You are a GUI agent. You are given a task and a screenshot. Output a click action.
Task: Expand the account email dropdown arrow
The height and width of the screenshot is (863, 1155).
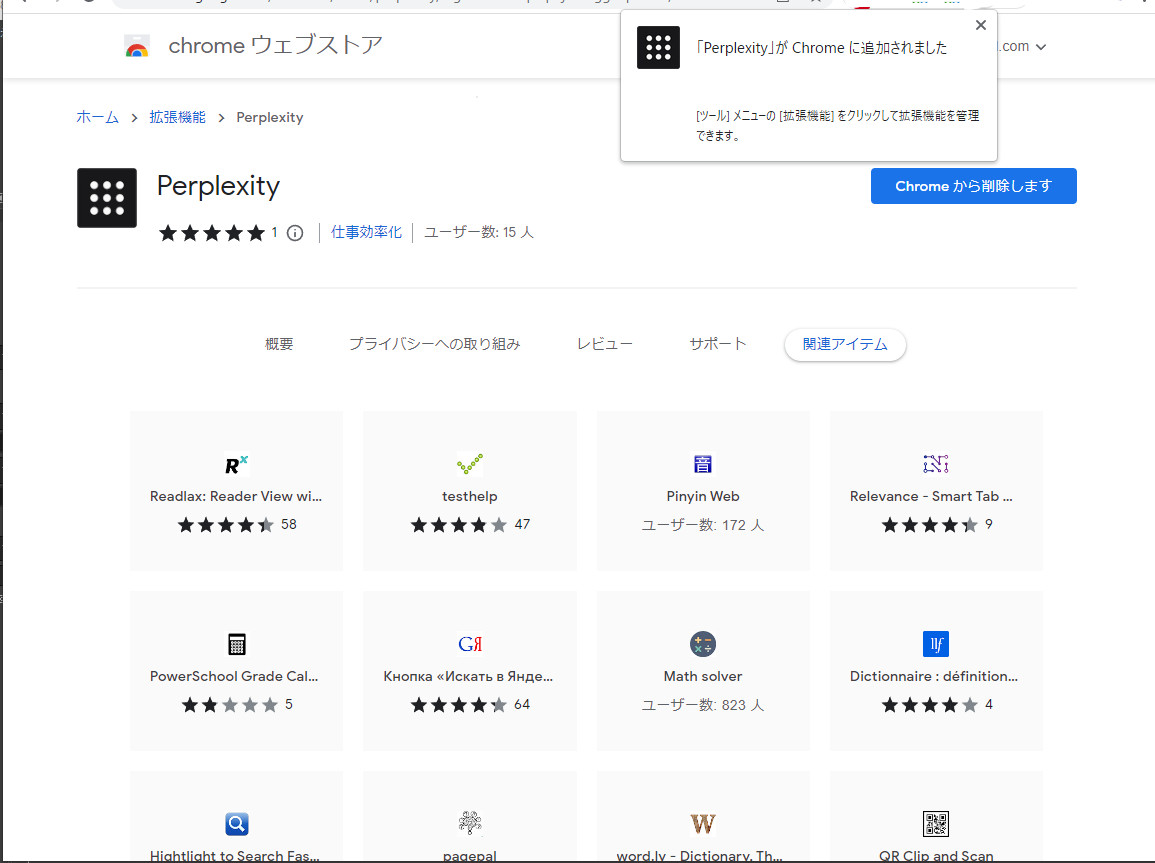(x=1041, y=46)
